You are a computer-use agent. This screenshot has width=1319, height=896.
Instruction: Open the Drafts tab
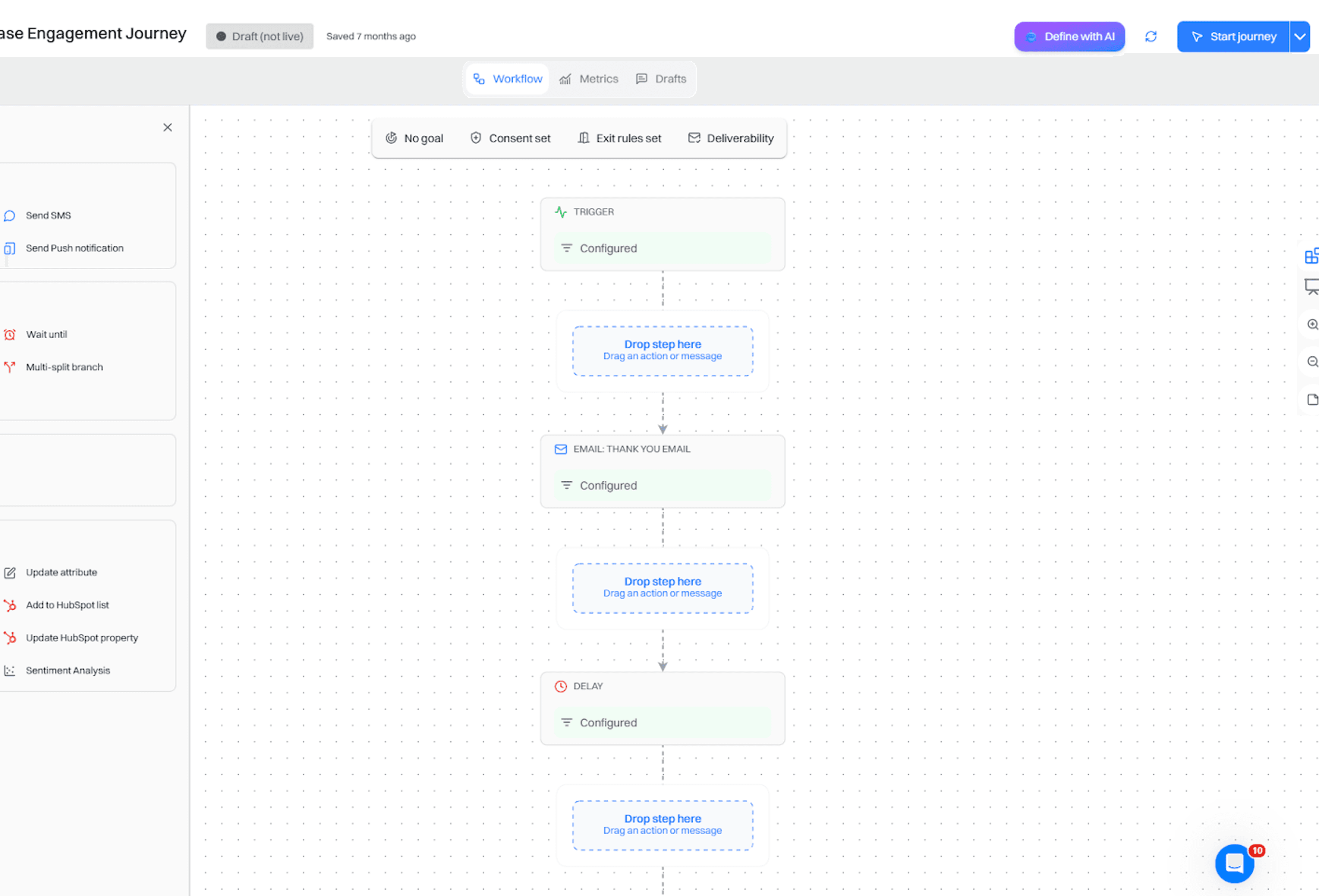661,79
